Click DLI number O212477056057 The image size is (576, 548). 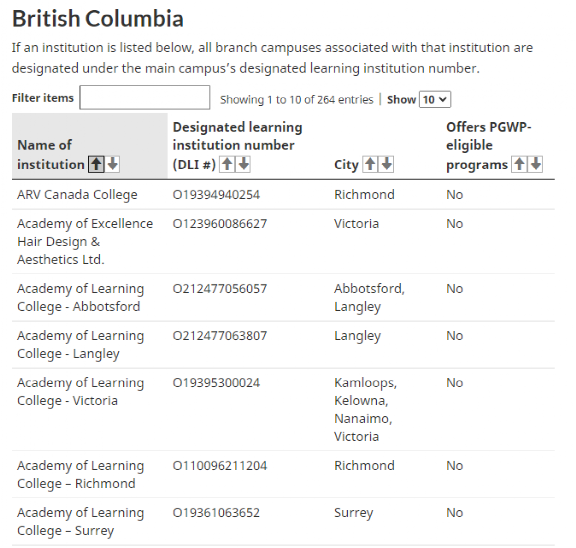tap(220, 289)
